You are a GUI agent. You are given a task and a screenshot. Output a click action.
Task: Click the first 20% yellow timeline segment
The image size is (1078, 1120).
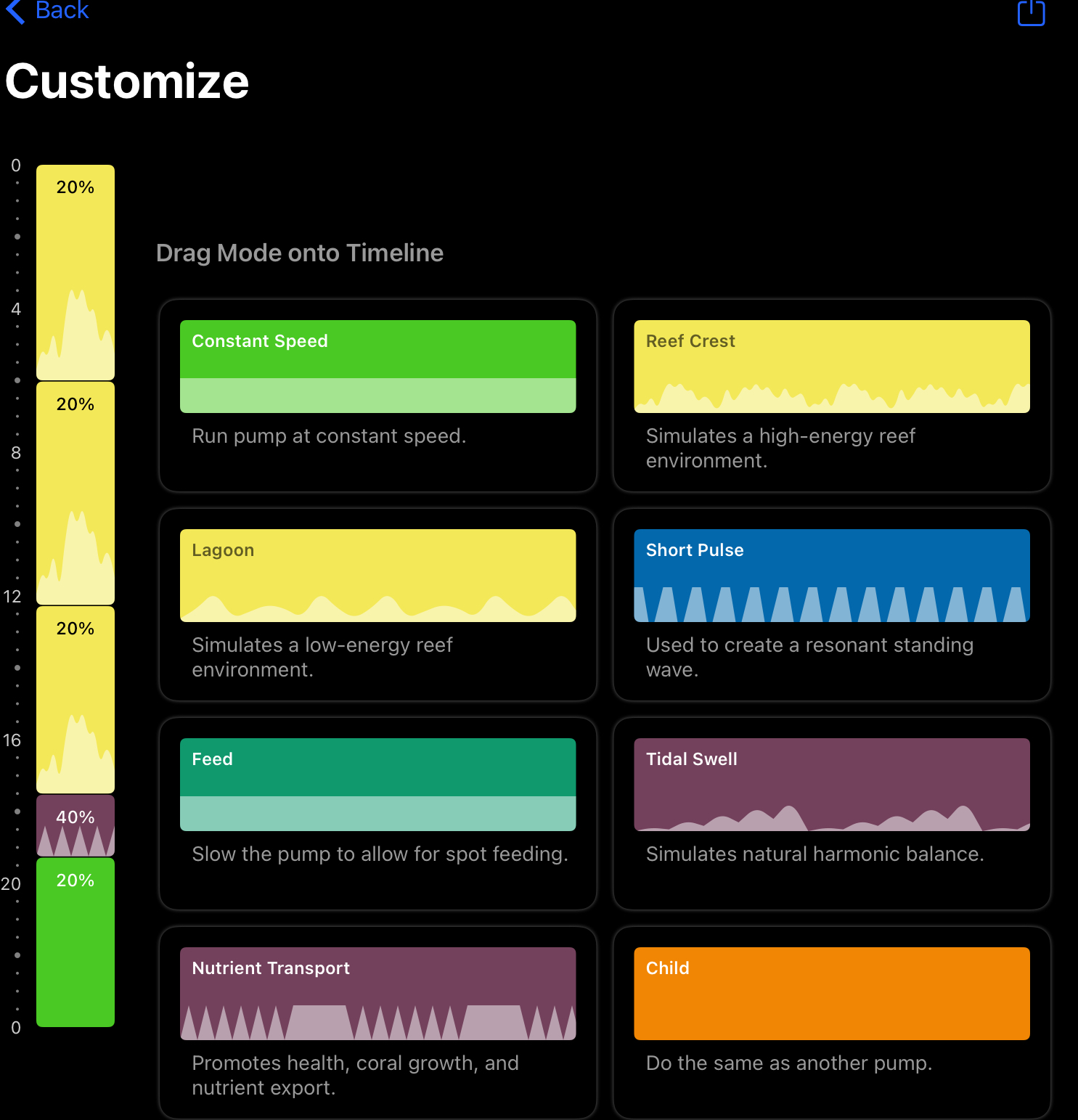(75, 272)
